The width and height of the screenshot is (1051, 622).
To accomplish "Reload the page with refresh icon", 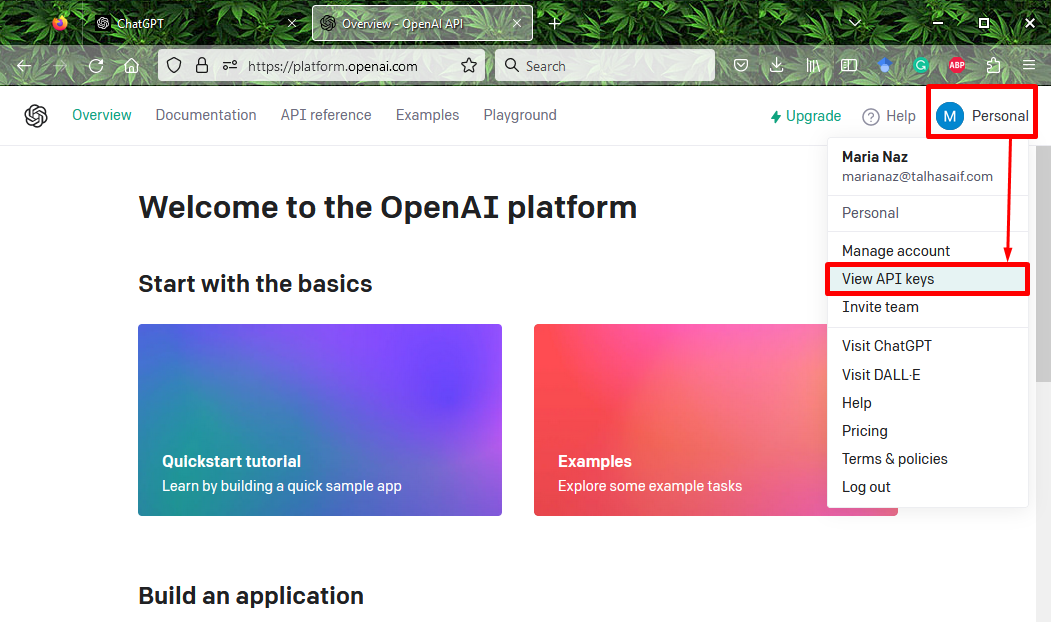I will pos(96,66).
